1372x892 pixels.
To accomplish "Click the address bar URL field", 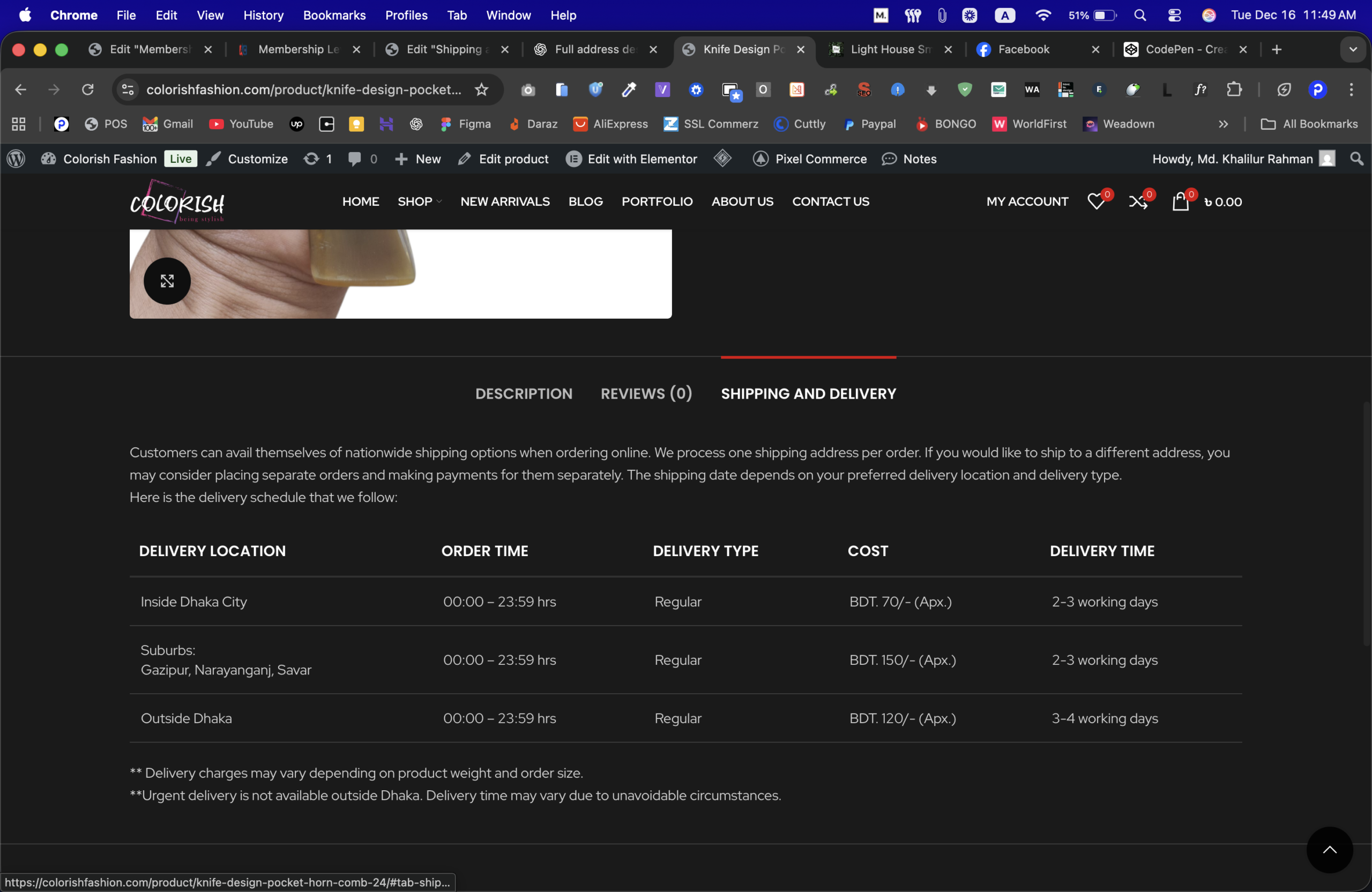I will [x=303, y=89].
